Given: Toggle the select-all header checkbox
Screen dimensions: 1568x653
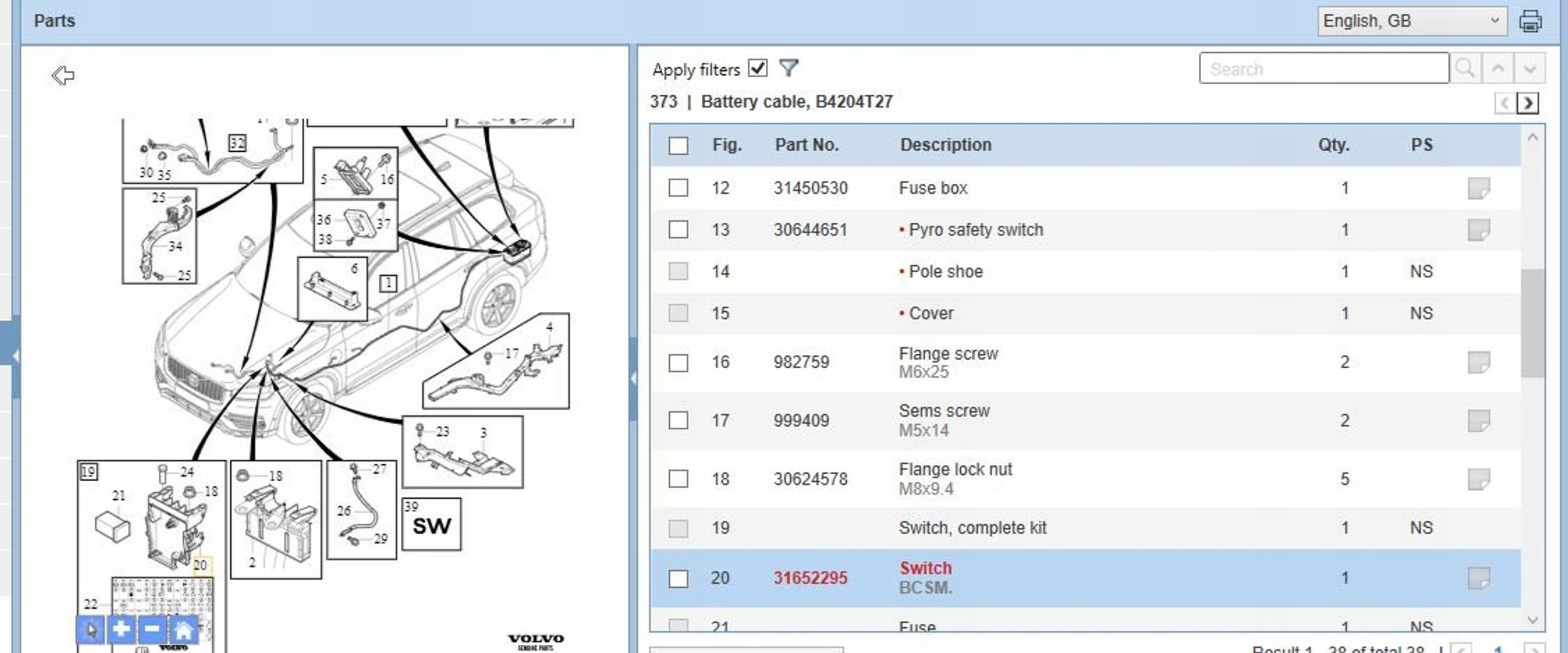Looking at the screenshot, I should [678, 146].
